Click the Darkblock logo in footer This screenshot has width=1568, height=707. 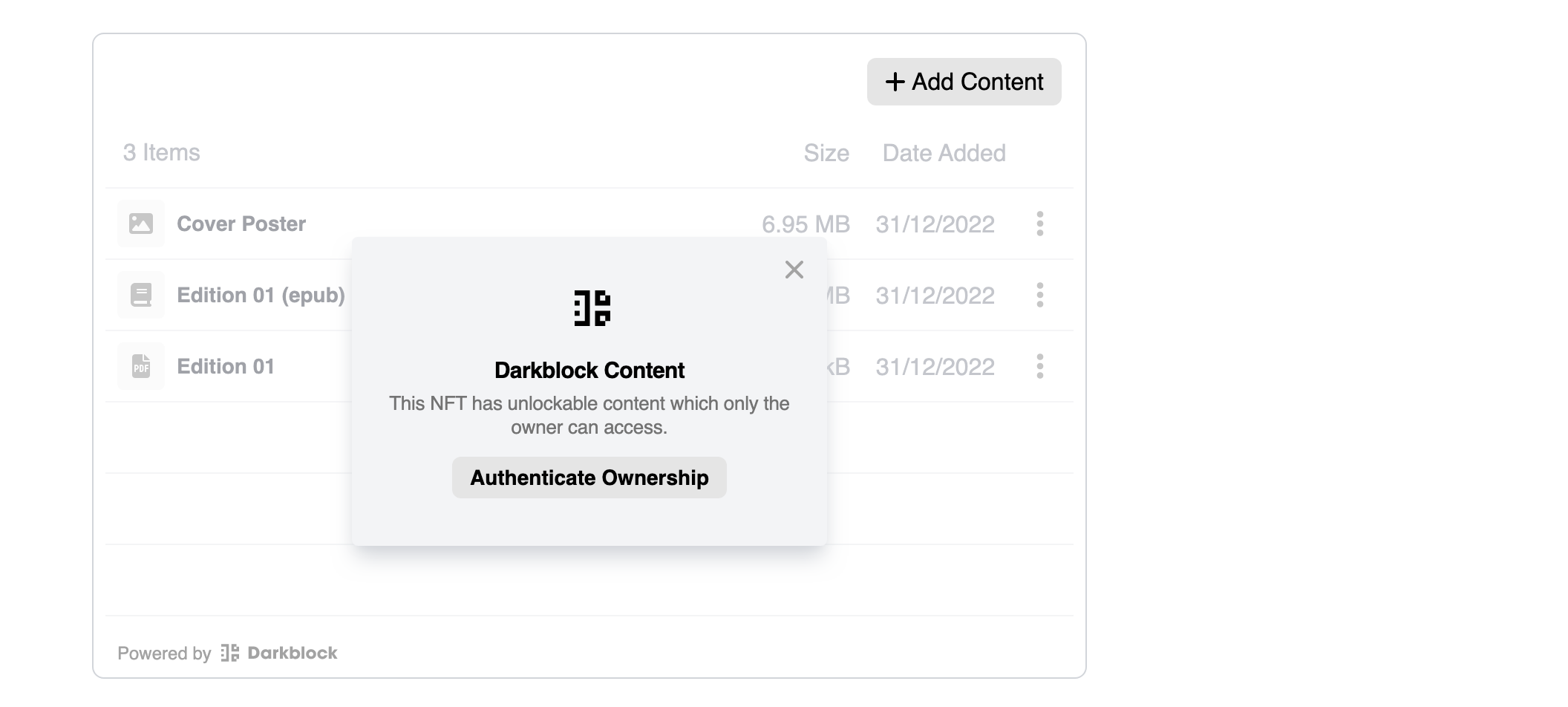pos(279,653)
